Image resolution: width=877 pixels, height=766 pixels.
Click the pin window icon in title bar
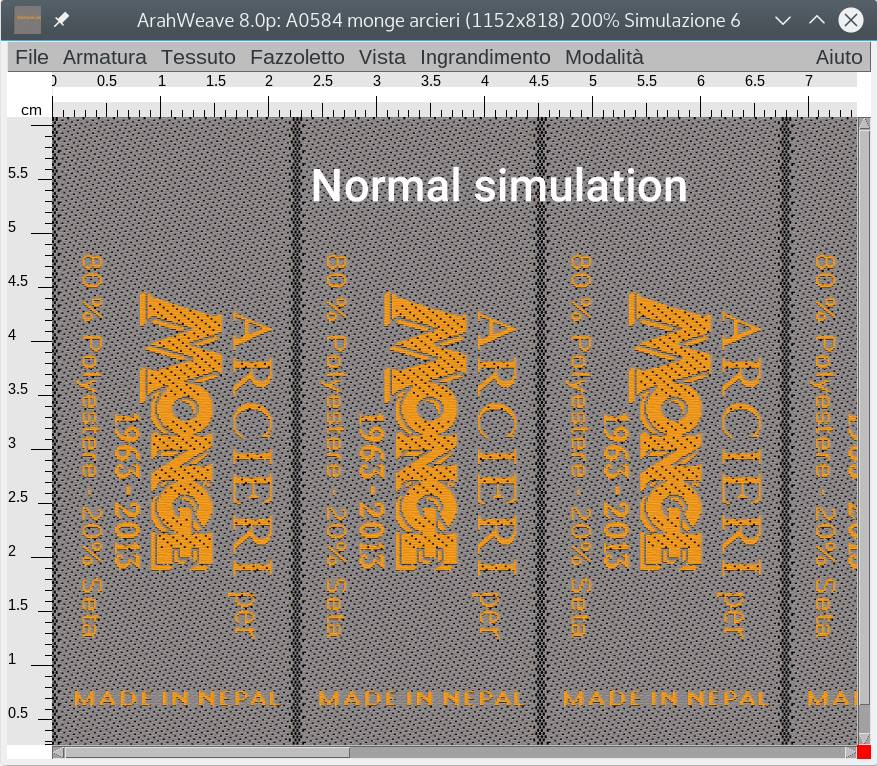tap(60, 20)
